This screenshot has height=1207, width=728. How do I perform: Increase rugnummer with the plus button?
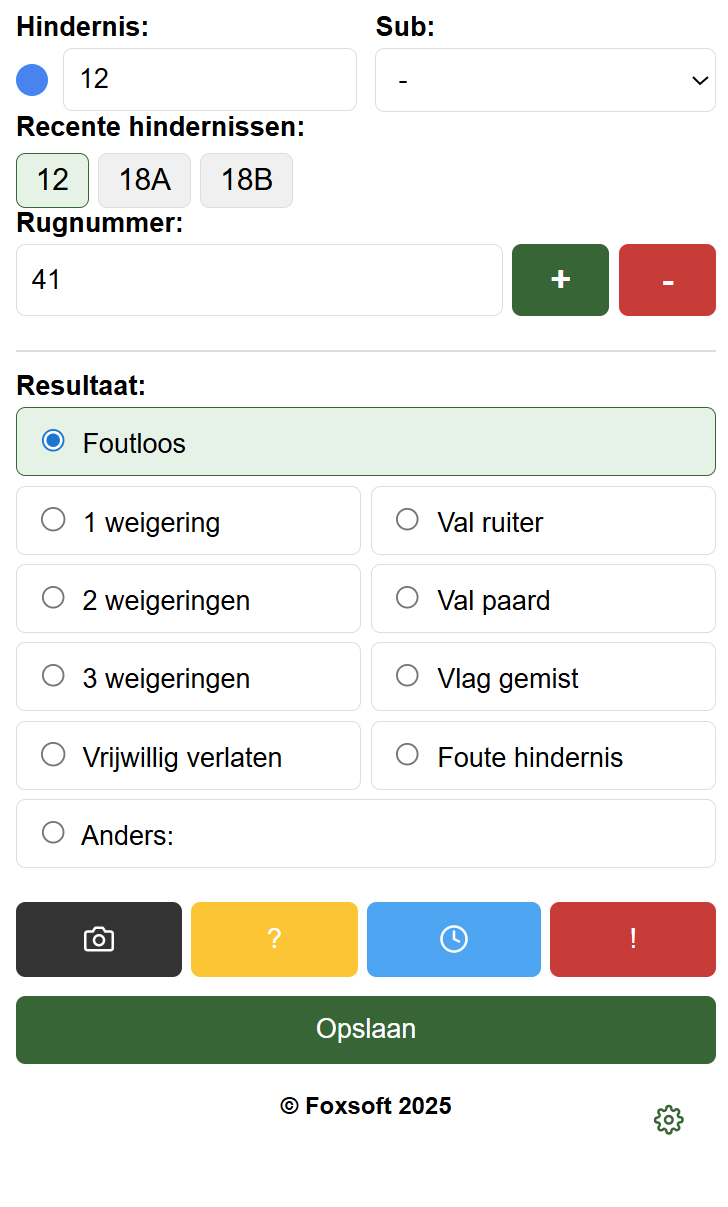[x=560, y=280]
